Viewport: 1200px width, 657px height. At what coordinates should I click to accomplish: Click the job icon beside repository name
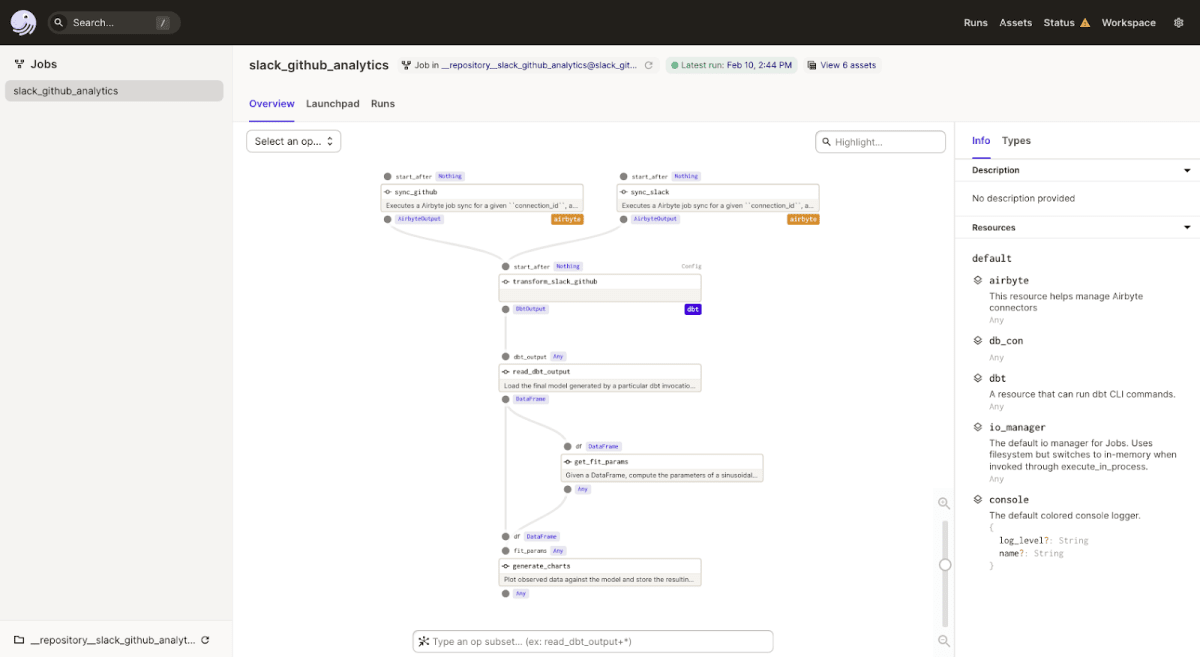pyautogui.click(x=406, y=65)
